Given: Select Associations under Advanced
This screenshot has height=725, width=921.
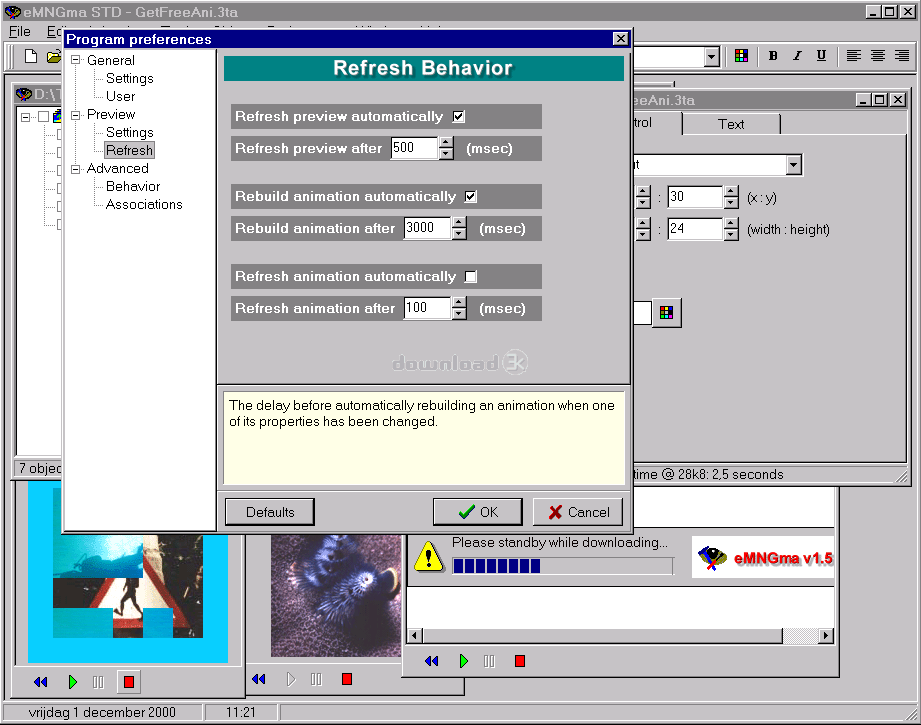Looking at the screenshot, I should pos(144,204).
